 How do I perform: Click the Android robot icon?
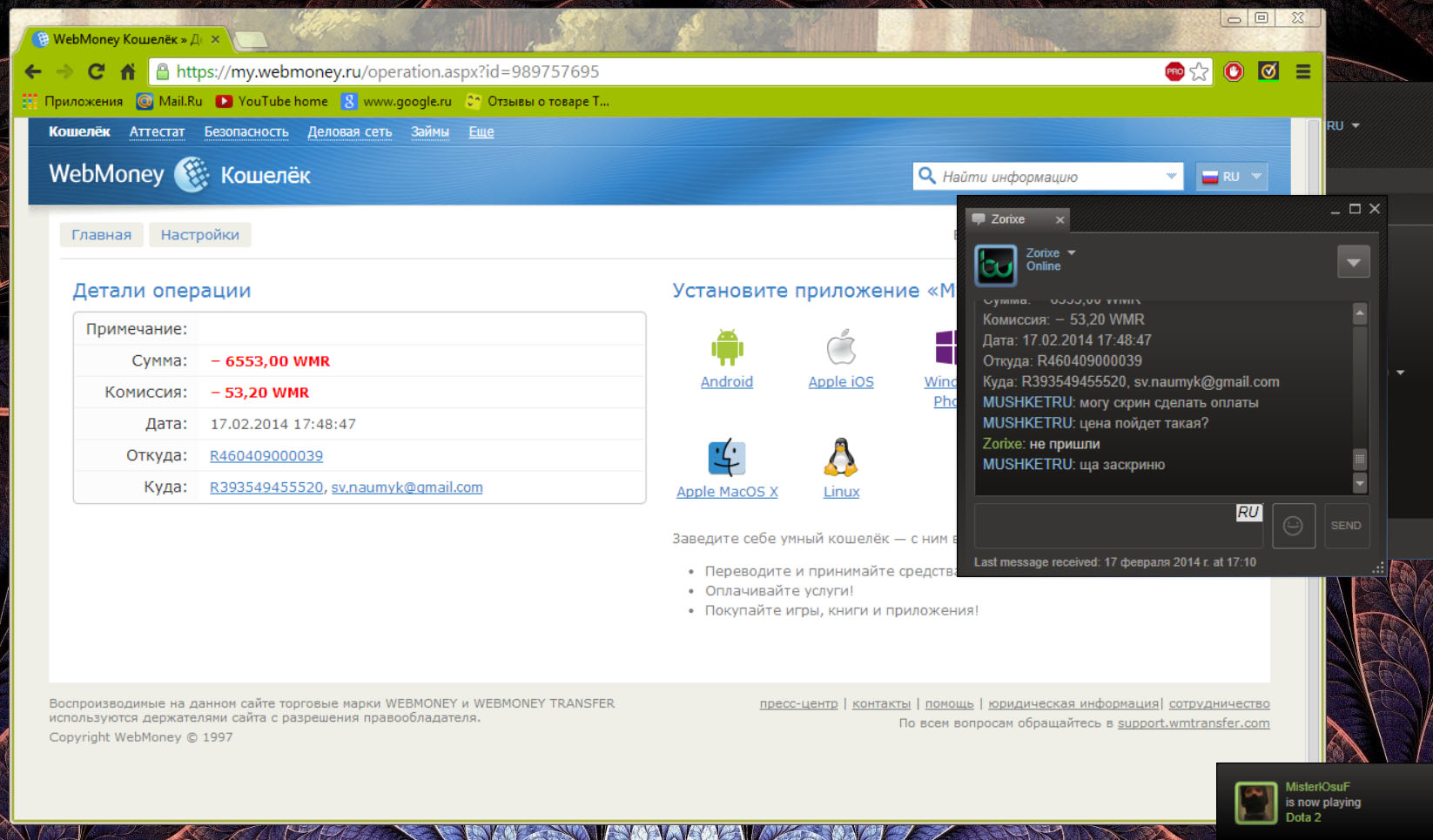coord(727,347)
